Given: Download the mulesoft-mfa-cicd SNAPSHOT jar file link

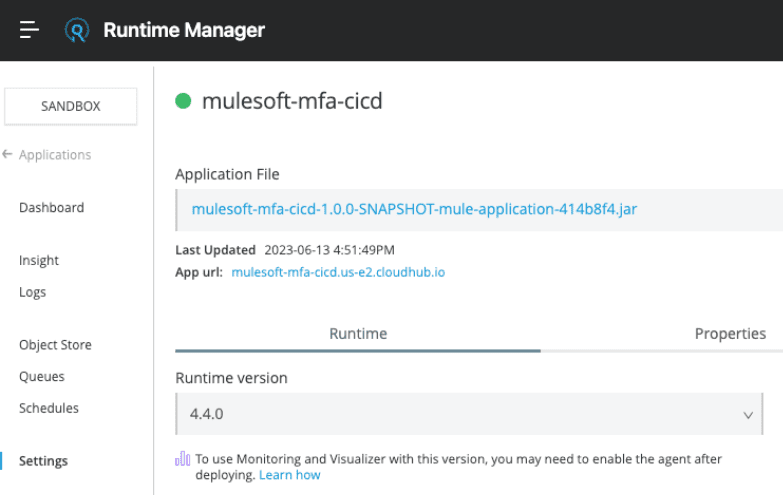Looking at the screenshot, I should (x=414, y=209).
